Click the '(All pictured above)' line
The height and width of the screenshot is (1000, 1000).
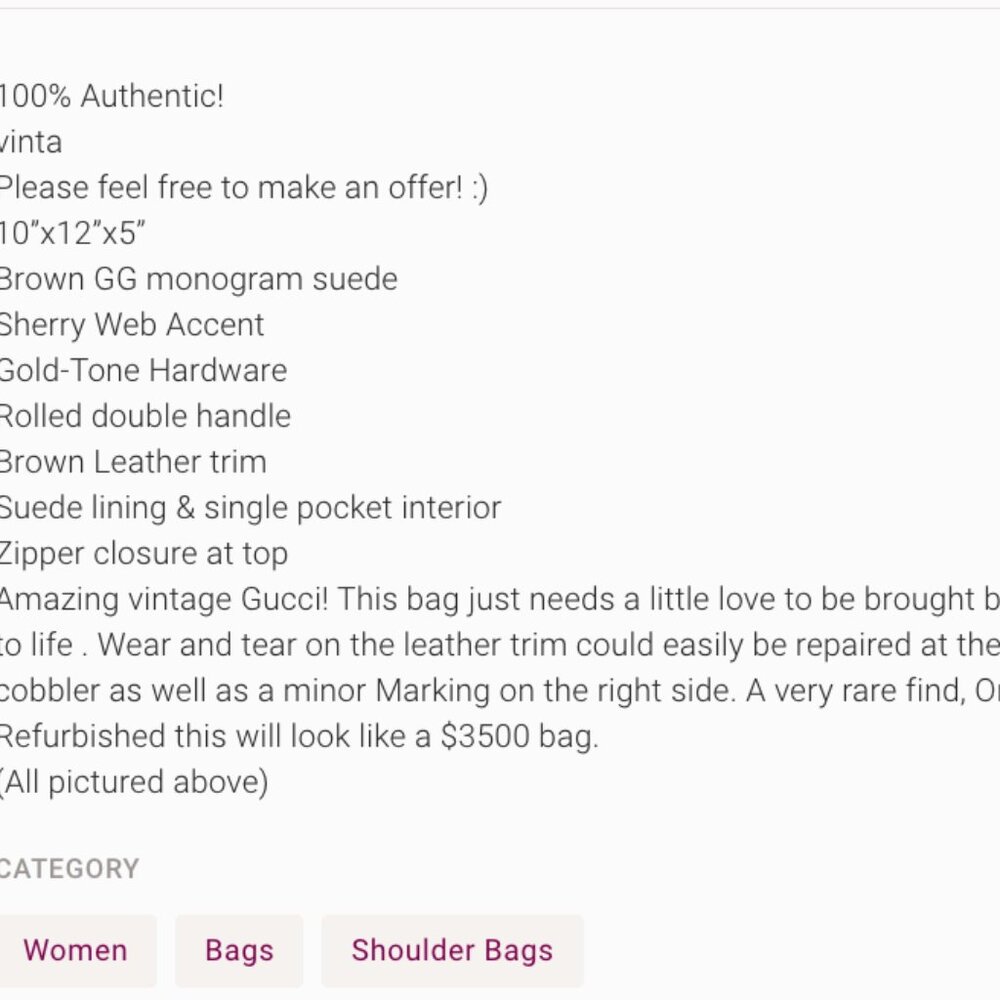click(134, 783)
